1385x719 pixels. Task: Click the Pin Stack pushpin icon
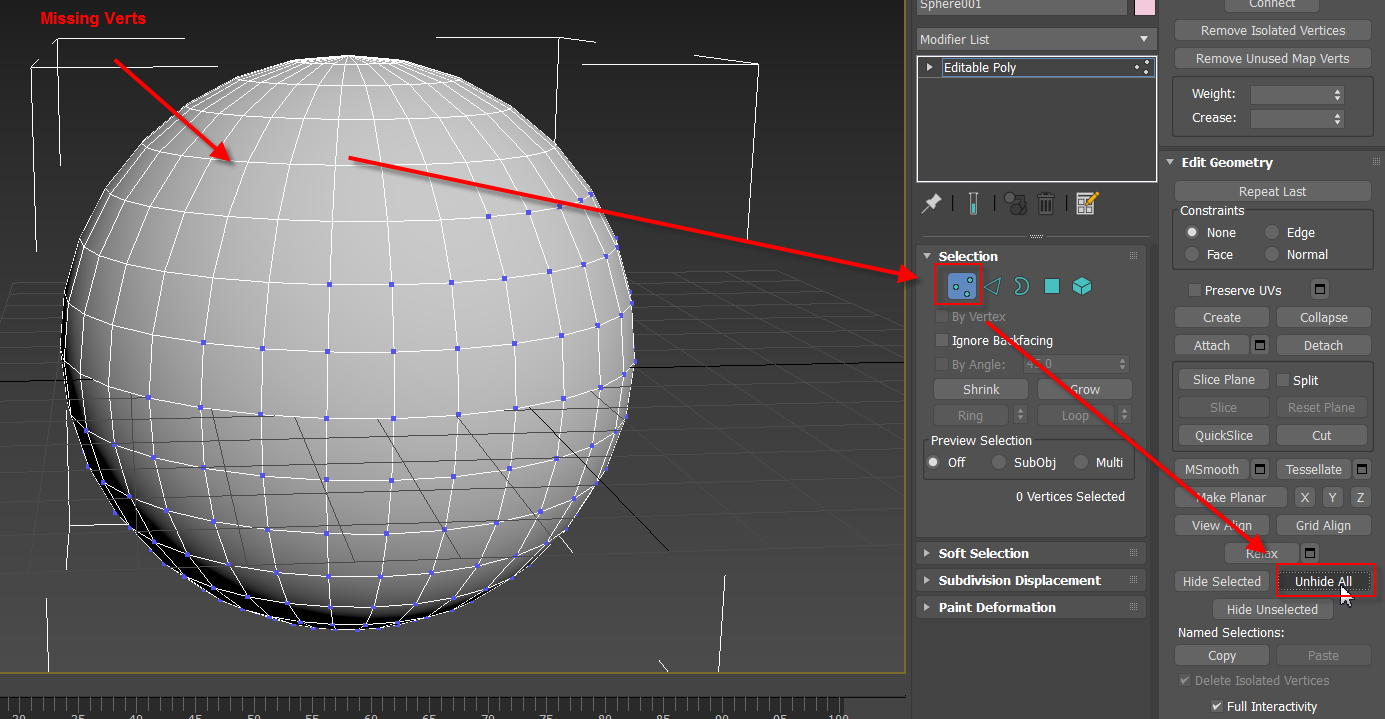coord(931,204)
